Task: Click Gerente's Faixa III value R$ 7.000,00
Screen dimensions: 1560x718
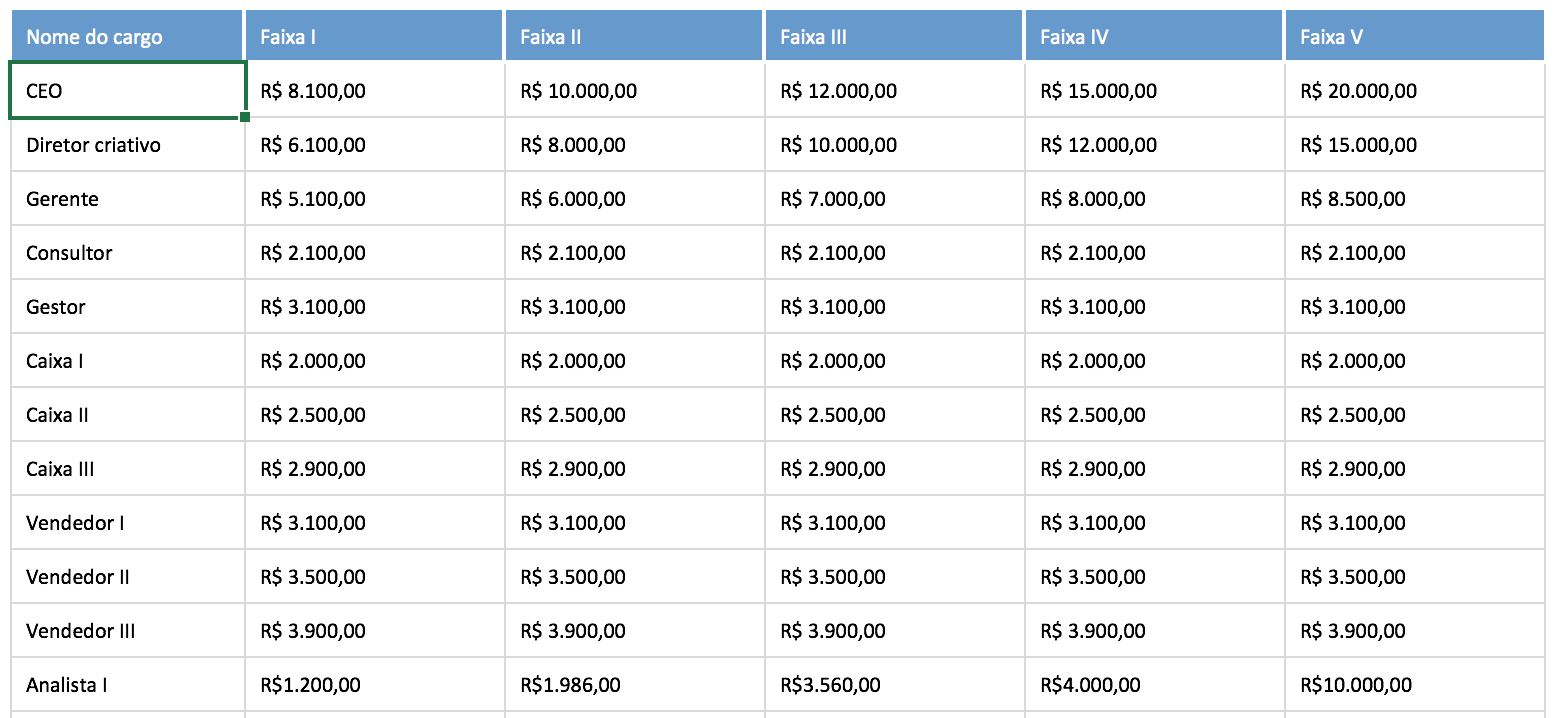Action: pos(894,199)
